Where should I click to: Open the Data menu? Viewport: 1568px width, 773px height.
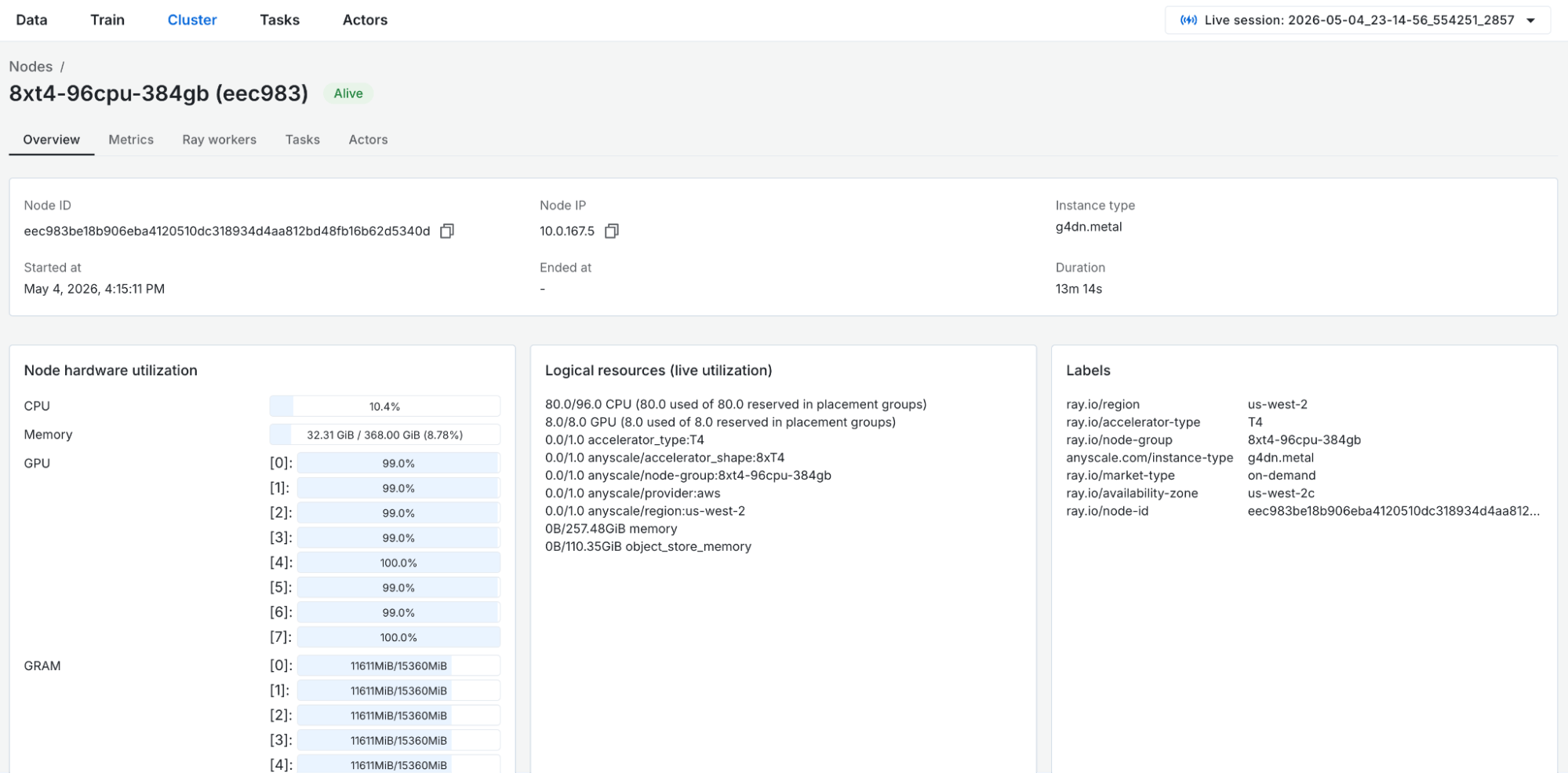(x=31, y=20)
